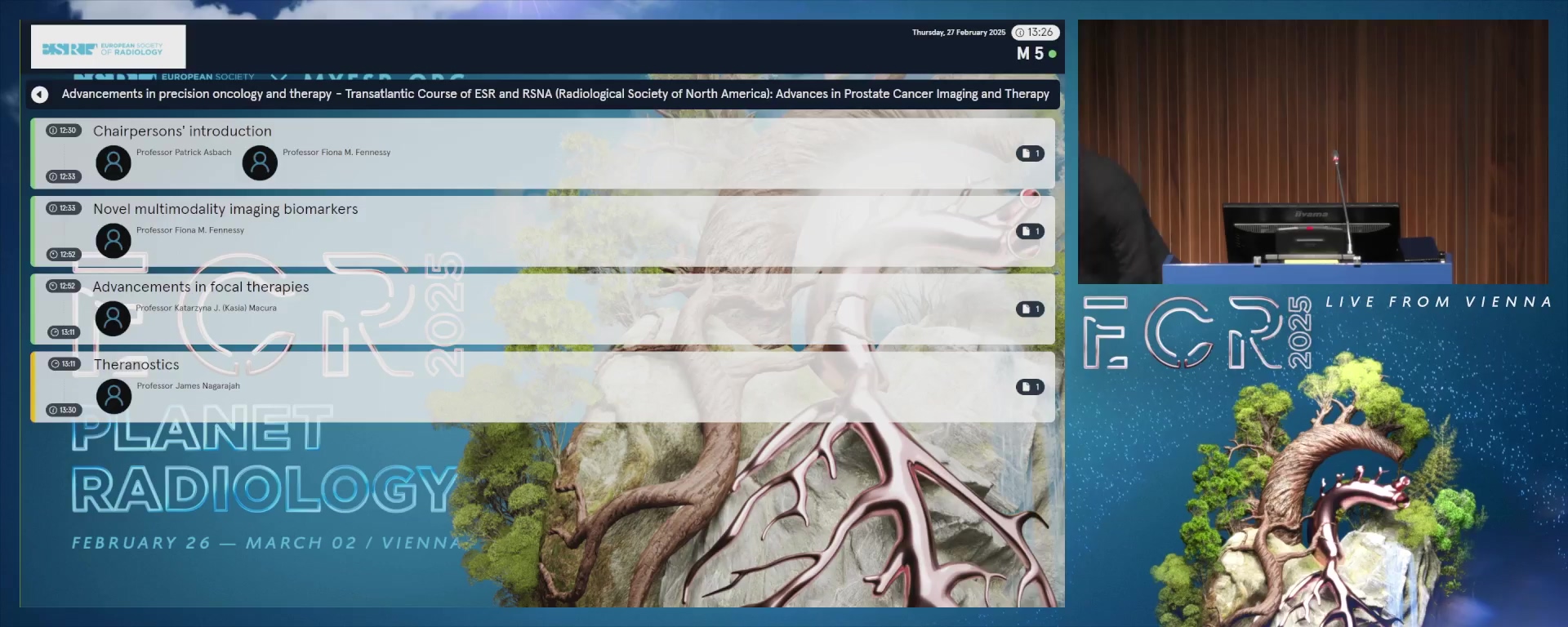Click the live lectern video feed
This screenshot has width=1568, height=627.
1312,152
